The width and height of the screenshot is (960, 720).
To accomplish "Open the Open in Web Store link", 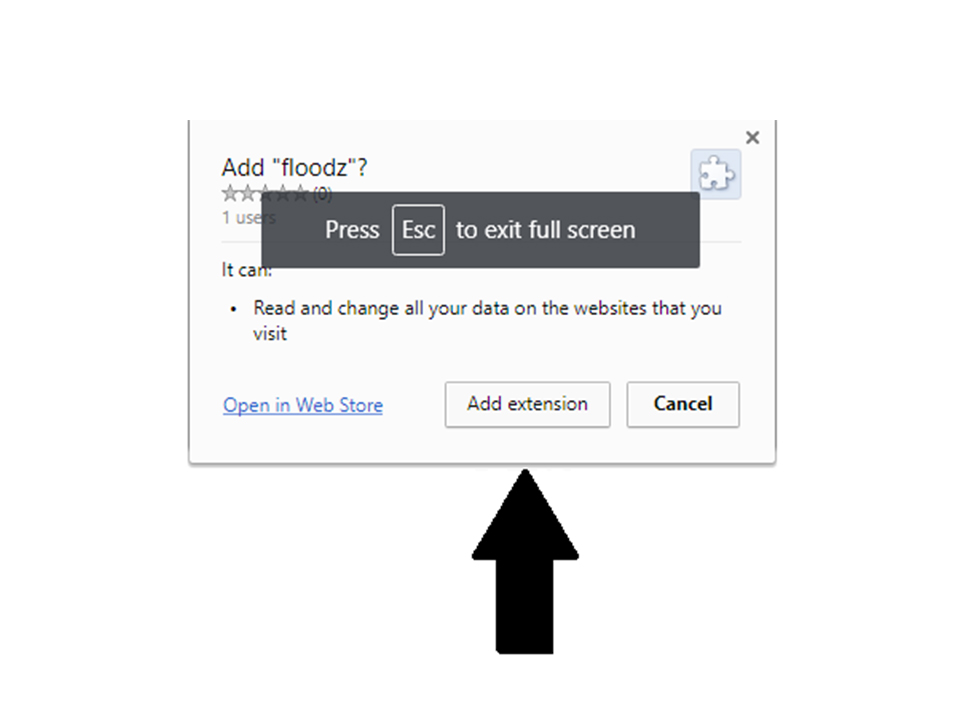I will click(303, 405).
